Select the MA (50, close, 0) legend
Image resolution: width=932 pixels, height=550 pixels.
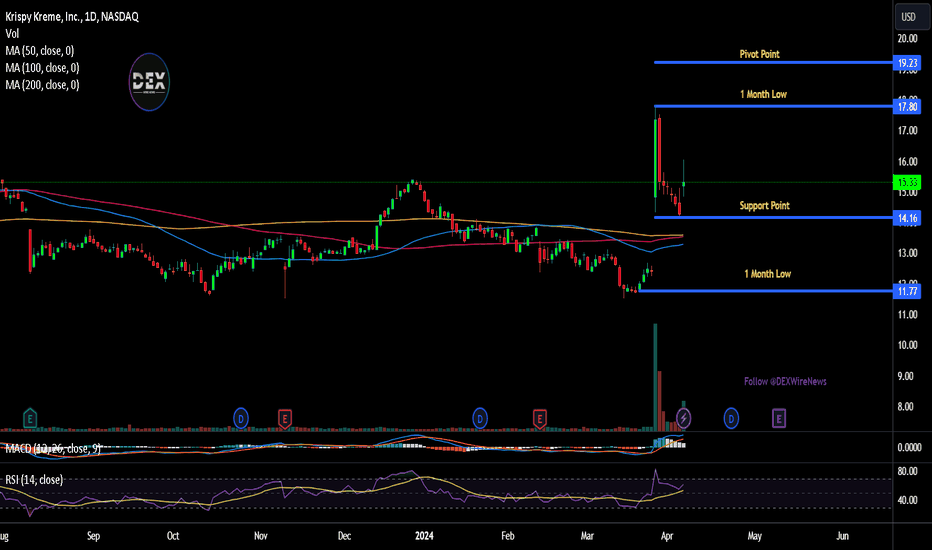click(40, 51)
